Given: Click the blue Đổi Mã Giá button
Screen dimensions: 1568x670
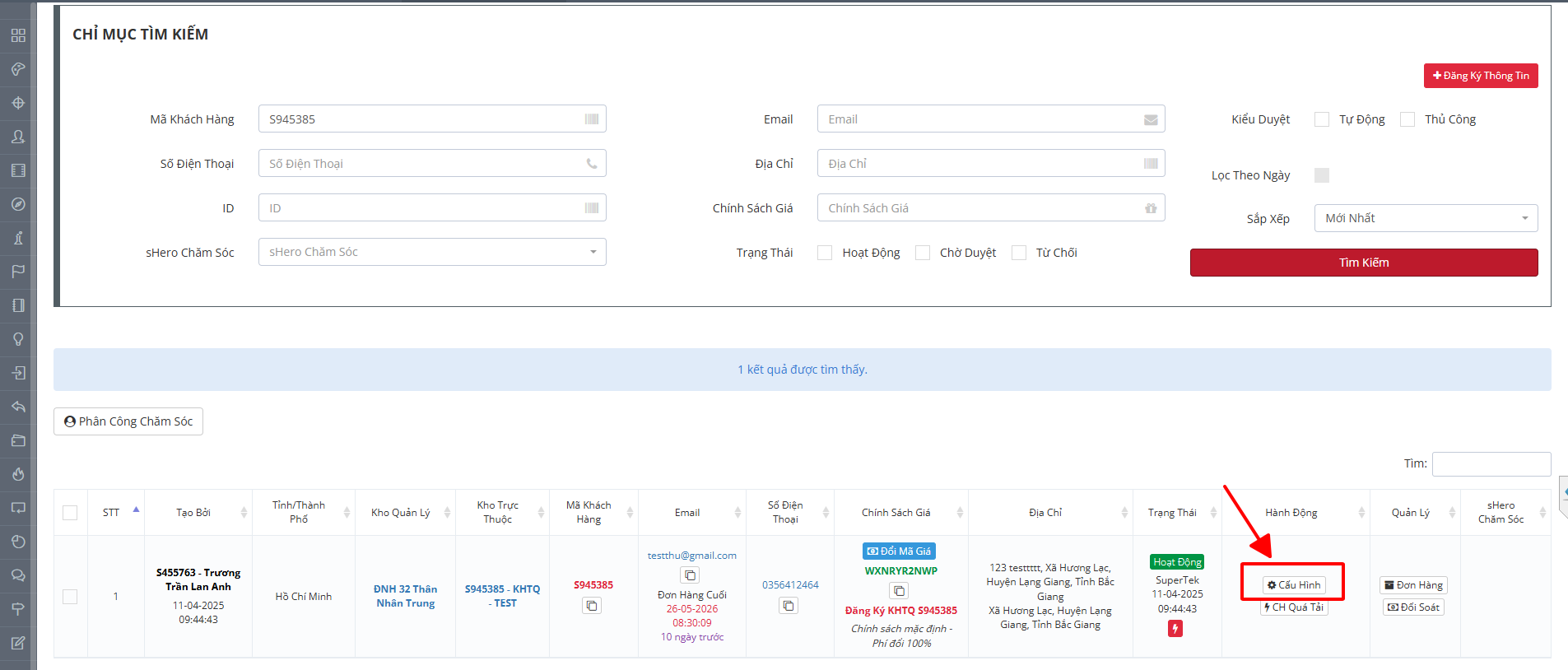Looking at the screenshot, I should click(899, 551).
